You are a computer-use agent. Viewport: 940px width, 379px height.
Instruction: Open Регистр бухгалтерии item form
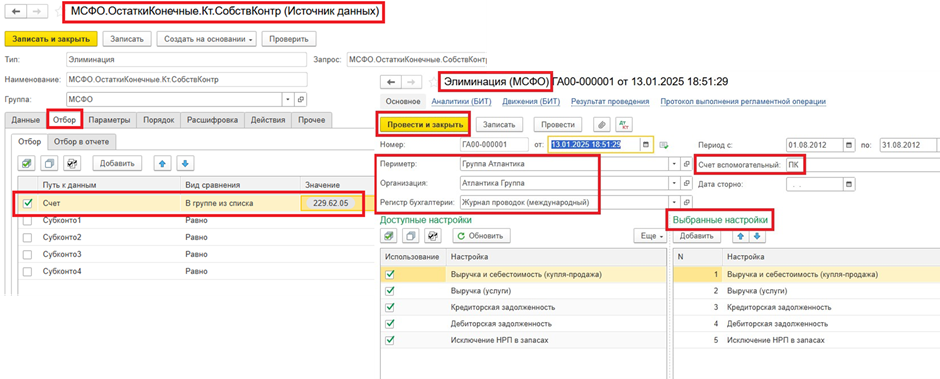pyautogui.click(x=686, y=203)
